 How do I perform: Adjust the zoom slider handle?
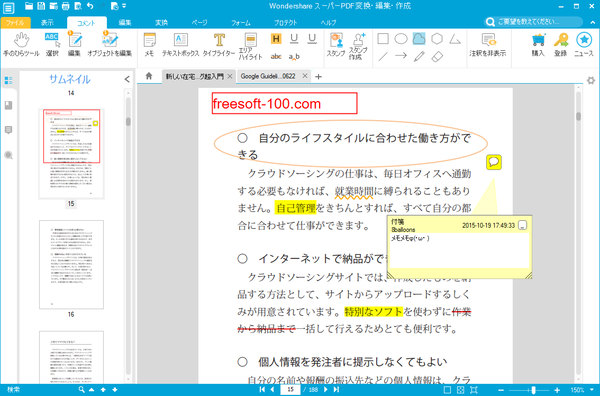[533, 390]
